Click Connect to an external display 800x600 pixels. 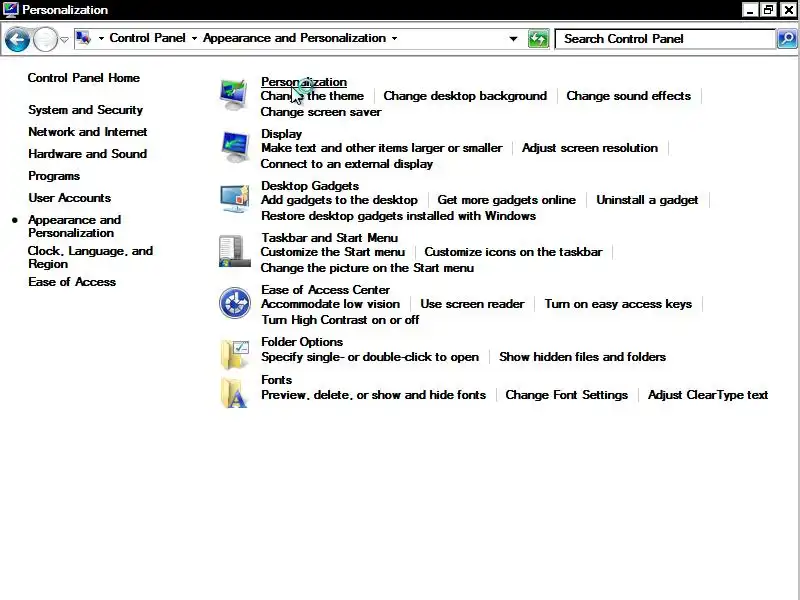coord(347,164)
